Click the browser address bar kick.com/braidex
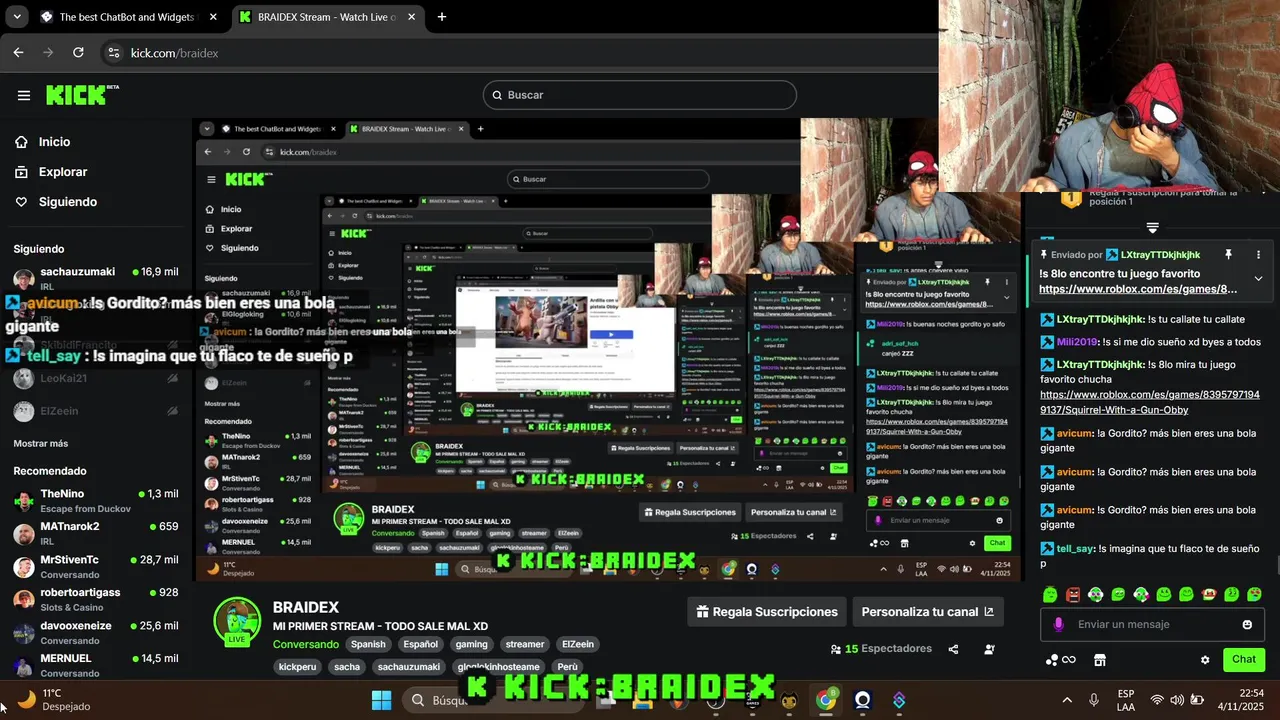Viewport: 1280px width, 720px height. point(520,53)
